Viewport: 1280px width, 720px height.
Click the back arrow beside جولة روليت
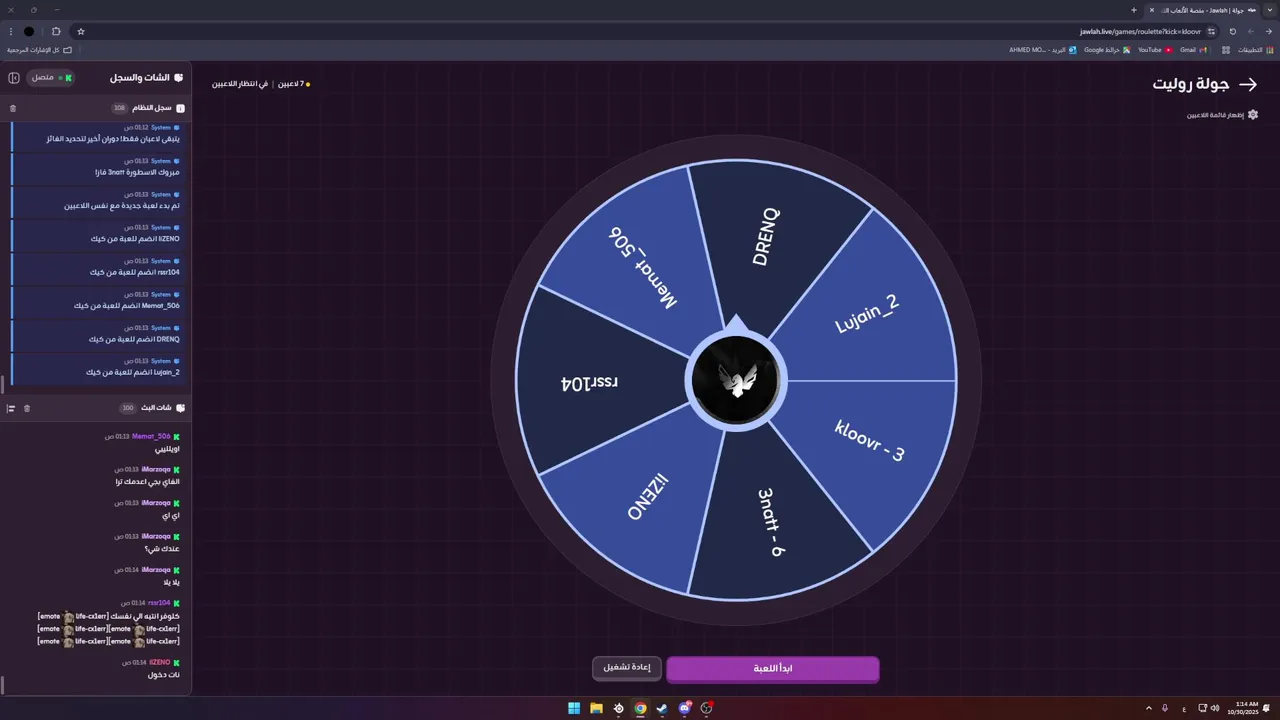(x=1247, y=85)
